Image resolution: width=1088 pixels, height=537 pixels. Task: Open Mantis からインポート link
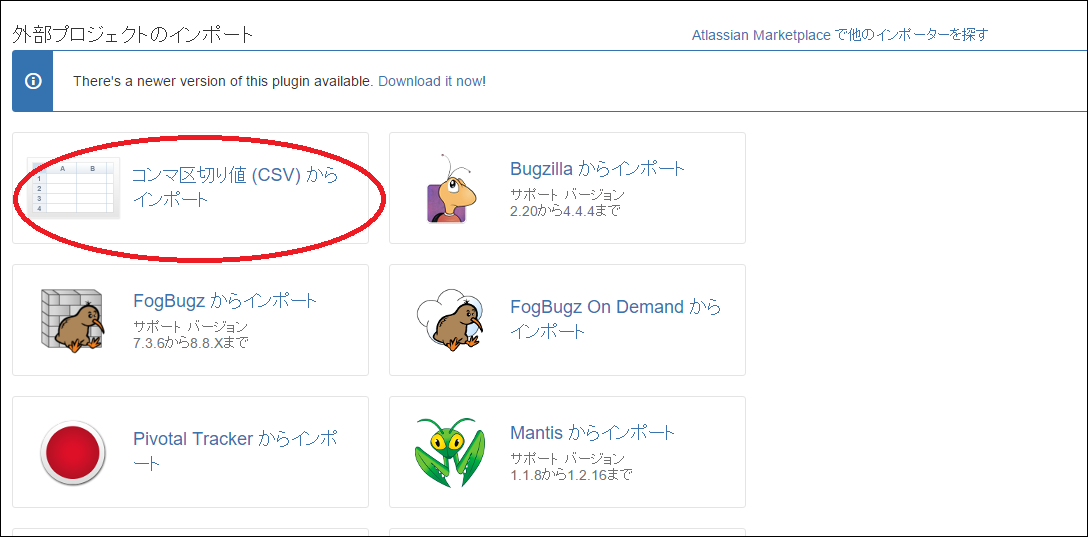(593, 434)
